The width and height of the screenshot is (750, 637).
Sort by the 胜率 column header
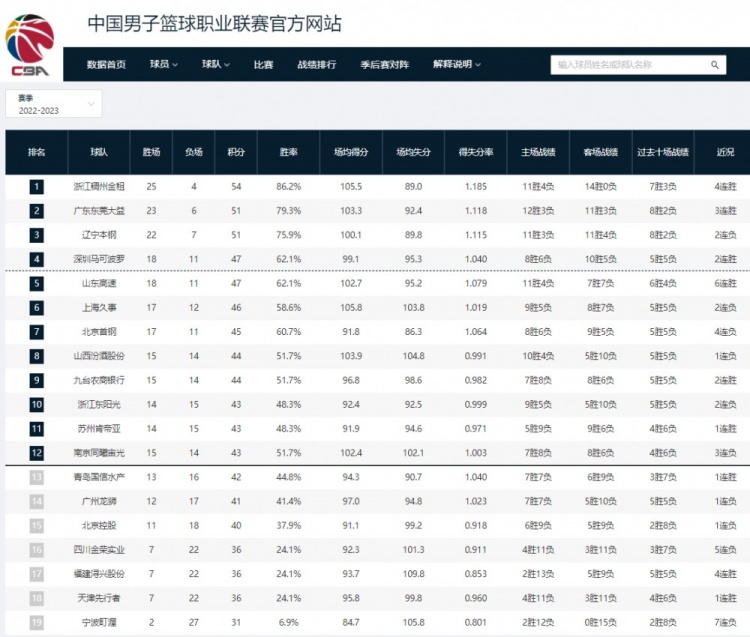[x=288, y=152]
